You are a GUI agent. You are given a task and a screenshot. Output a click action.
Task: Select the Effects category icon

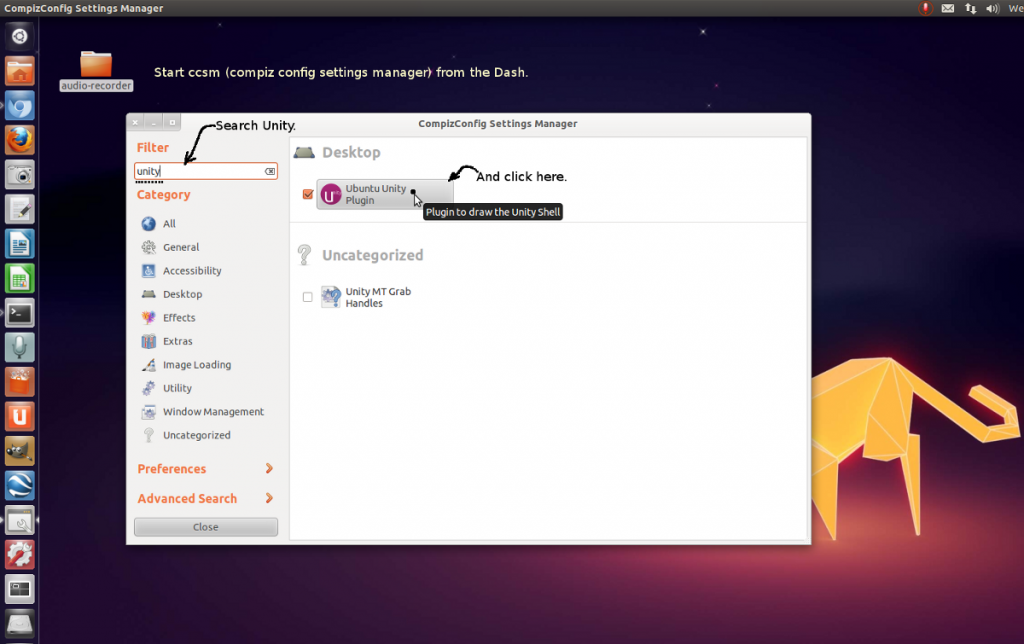tap(149, 317)
